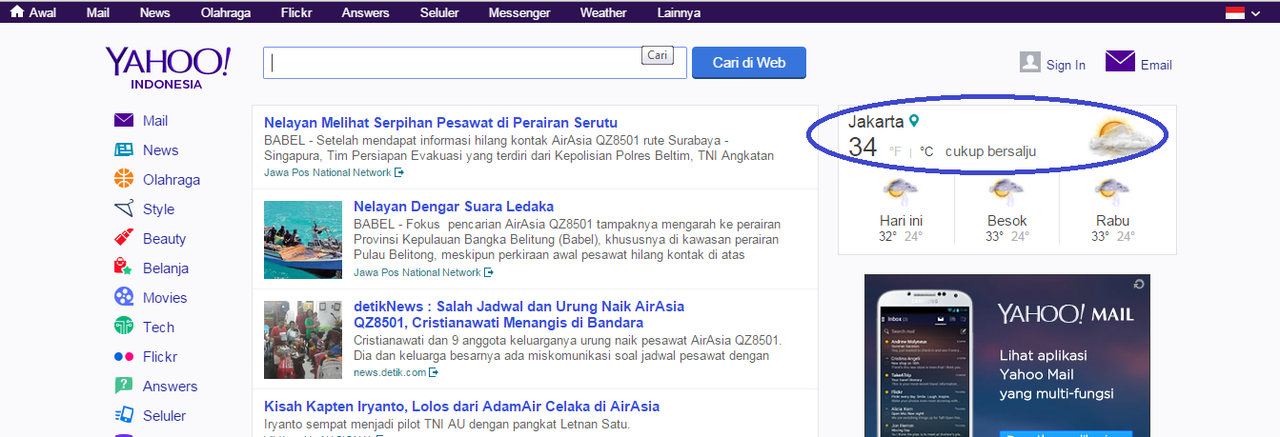Click the Beauty lipstick icon in sidebar
This screenshot has width=1280, height=437.
click(x=124, y=238)
